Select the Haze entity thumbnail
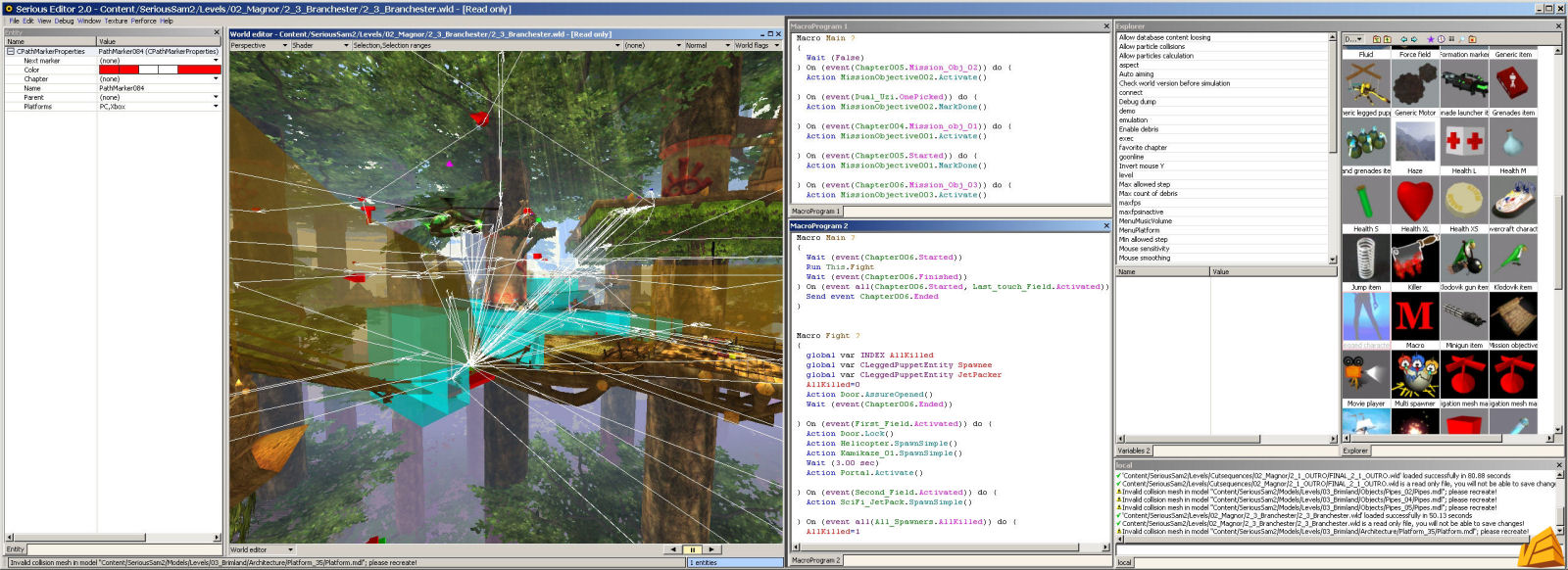 pos(1414,142)
